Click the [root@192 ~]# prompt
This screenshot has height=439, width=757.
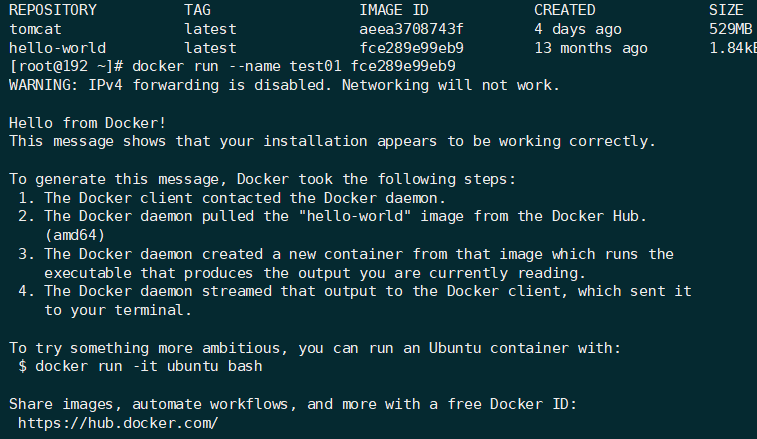point(66,66)
